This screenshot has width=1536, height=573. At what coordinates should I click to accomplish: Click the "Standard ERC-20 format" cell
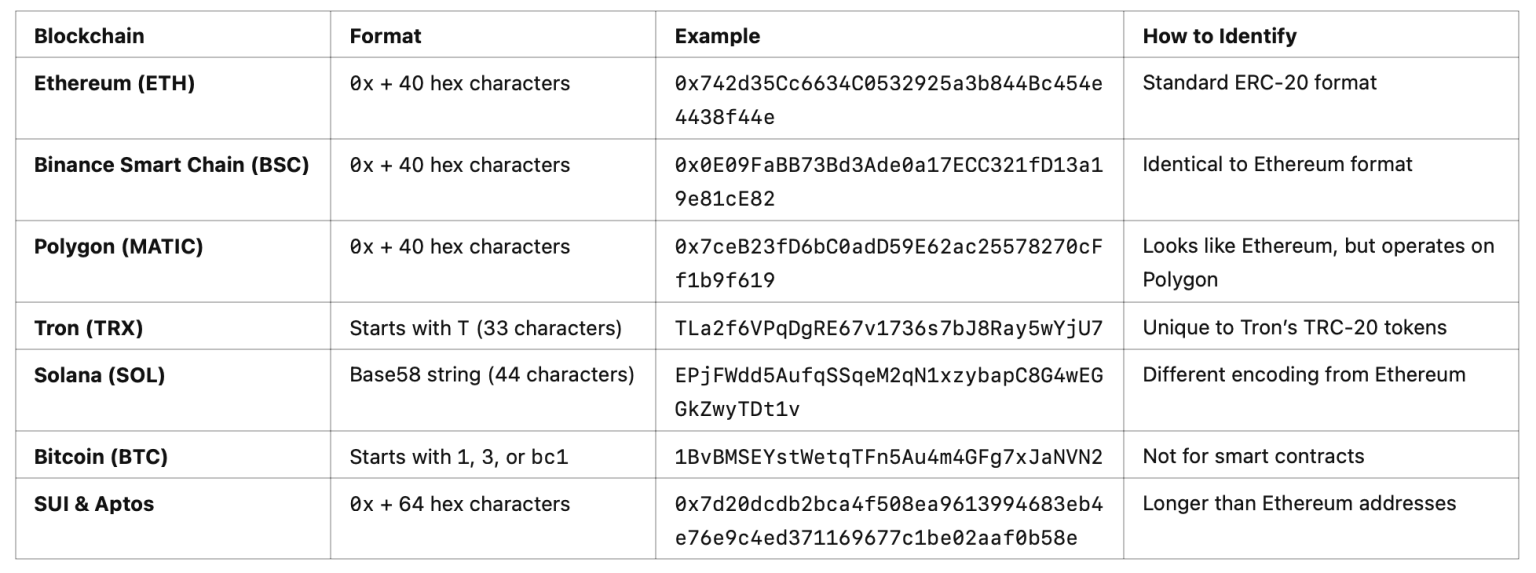click(1259, 83)
